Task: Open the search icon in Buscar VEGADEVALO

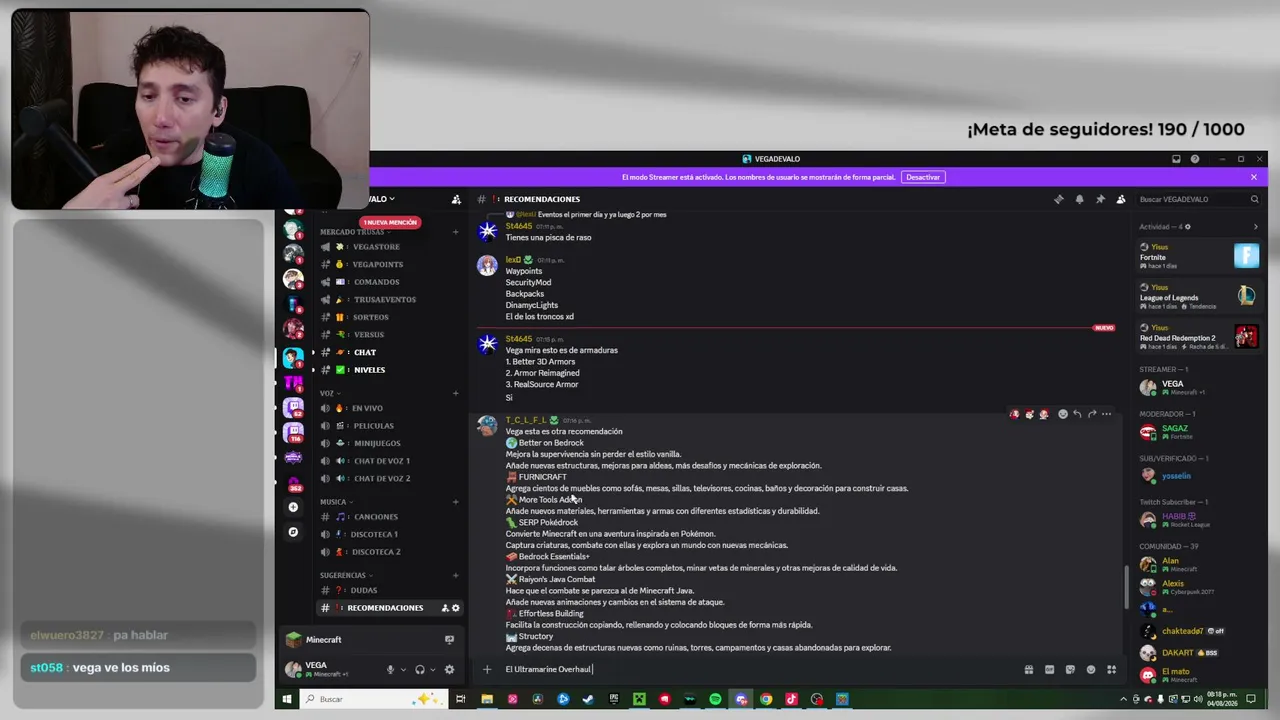Action: pos(1254,199)
